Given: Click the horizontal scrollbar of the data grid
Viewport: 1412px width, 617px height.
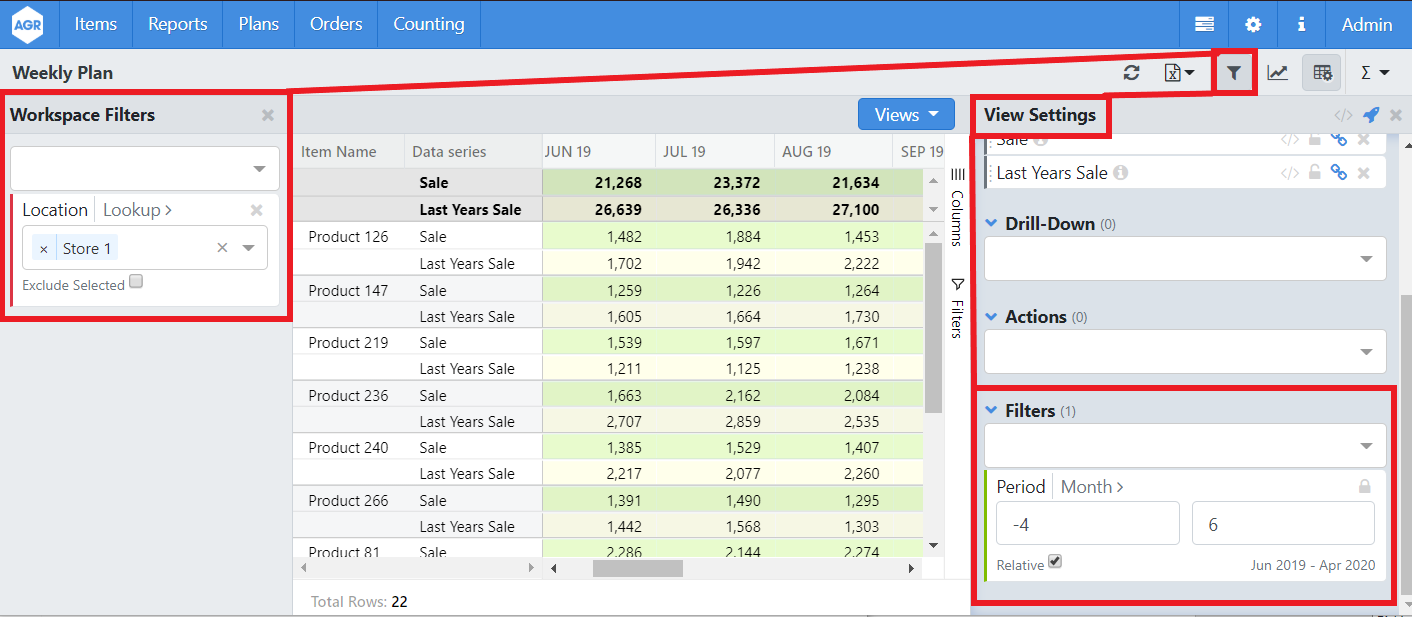Looking at the screenshot, I should pyautogui.click(x=637, y=568).
